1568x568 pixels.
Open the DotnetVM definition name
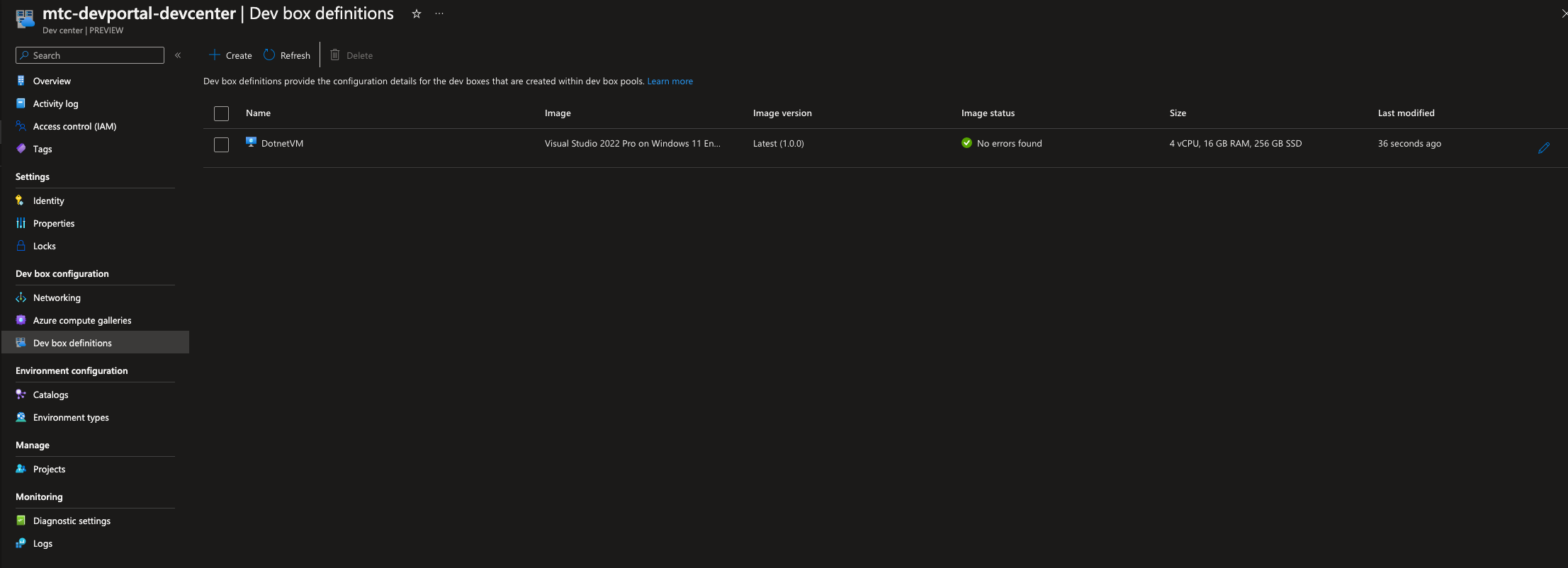click(282, 143)
